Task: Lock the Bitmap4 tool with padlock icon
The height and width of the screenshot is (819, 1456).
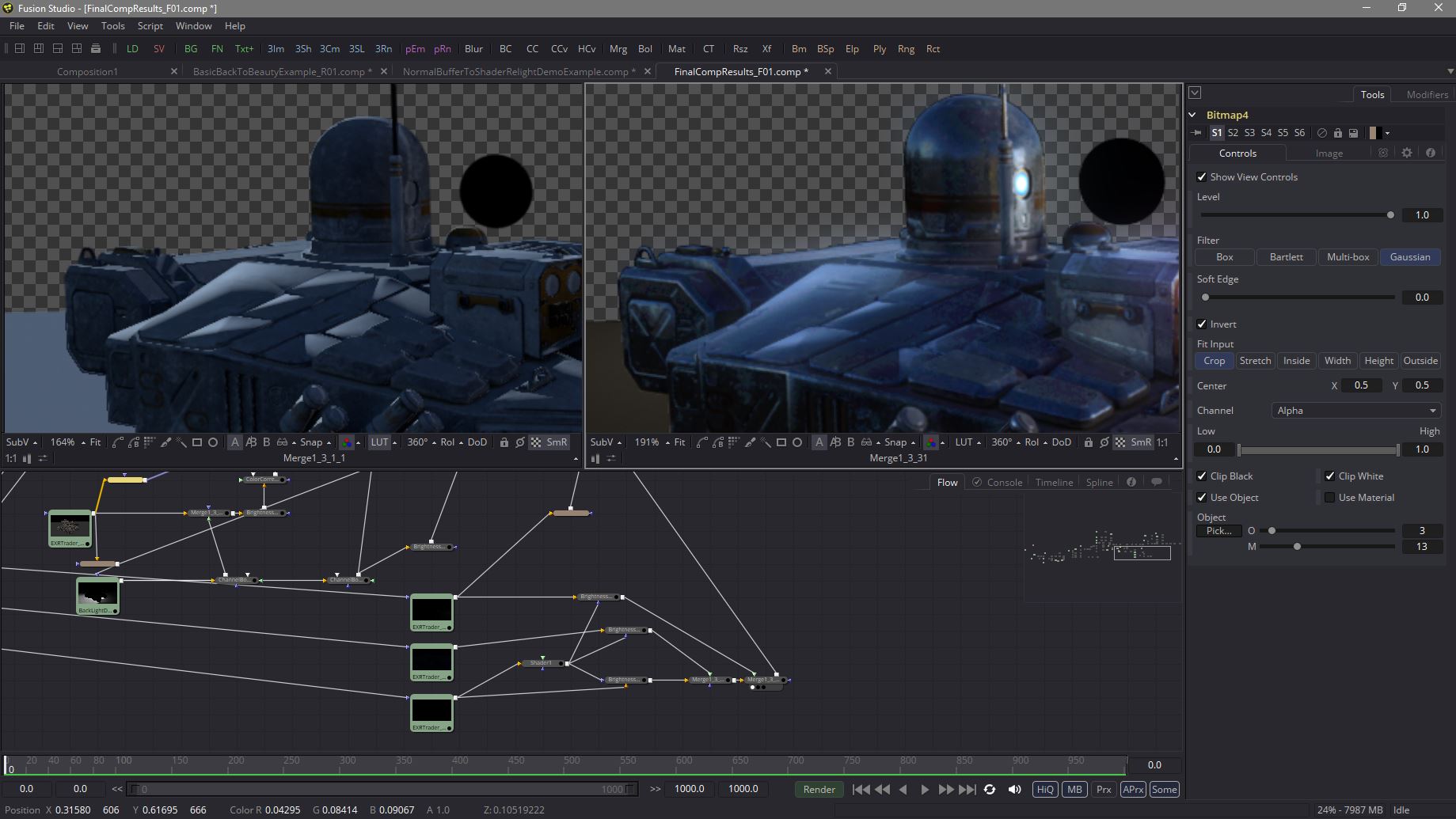Action: click(x=1337, y=133)
